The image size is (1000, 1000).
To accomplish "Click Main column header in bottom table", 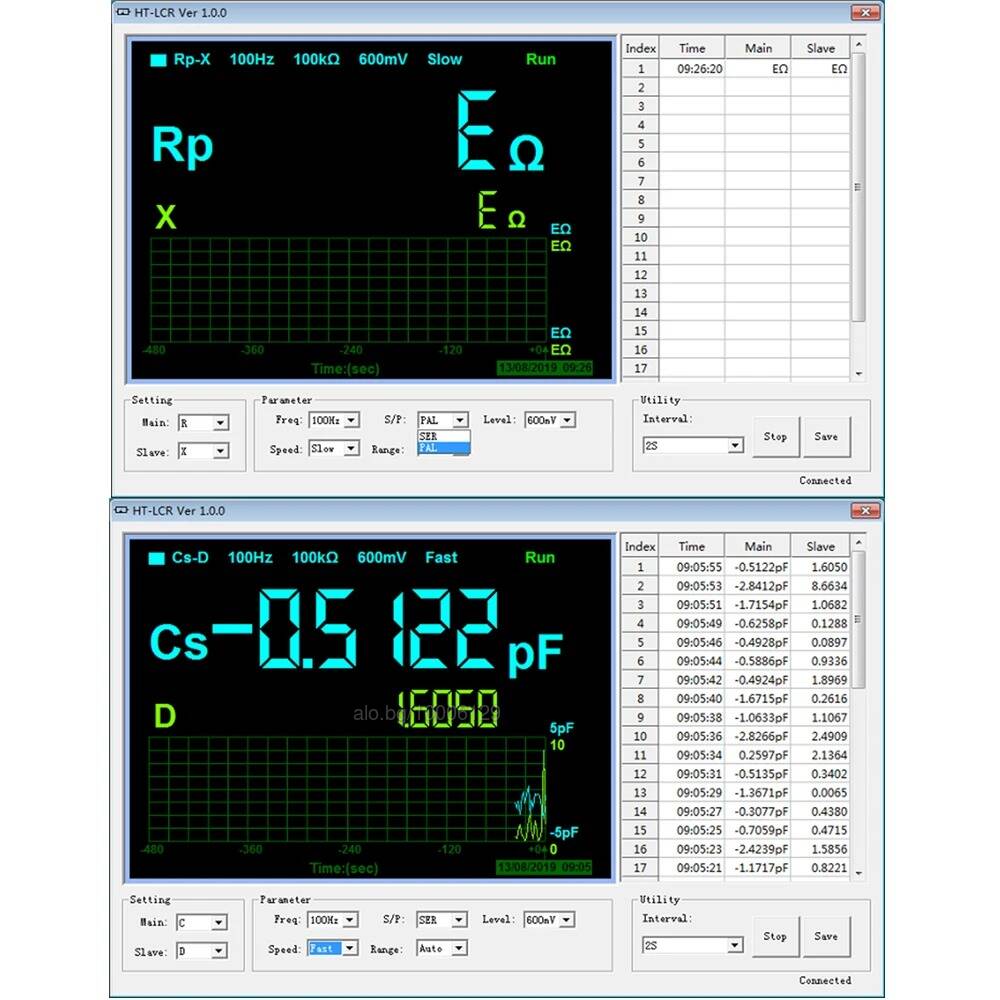I will tap(758, 547).
